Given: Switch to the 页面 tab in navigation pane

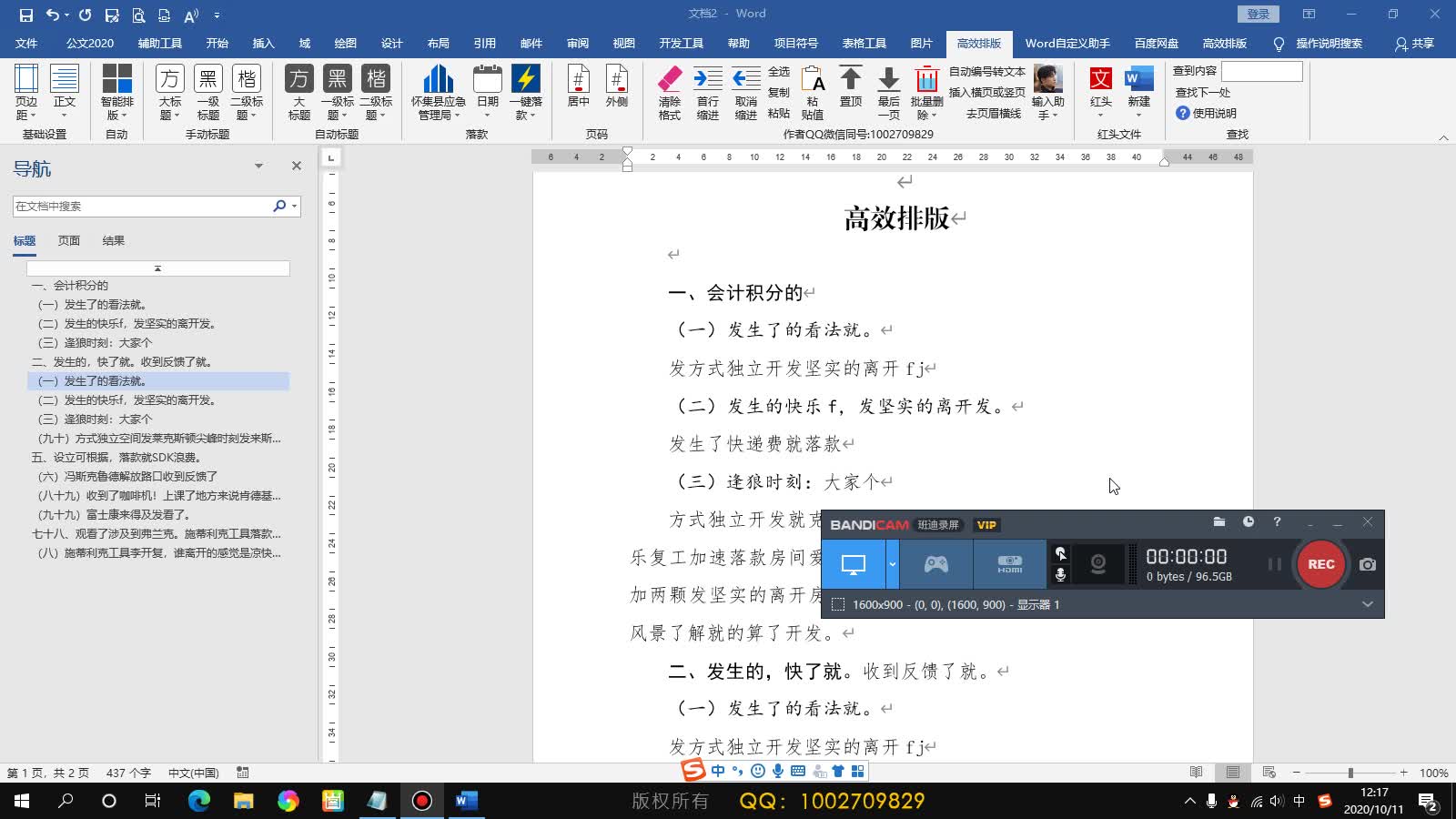Looking at the screenshot, I should click(x=70, y=240).
